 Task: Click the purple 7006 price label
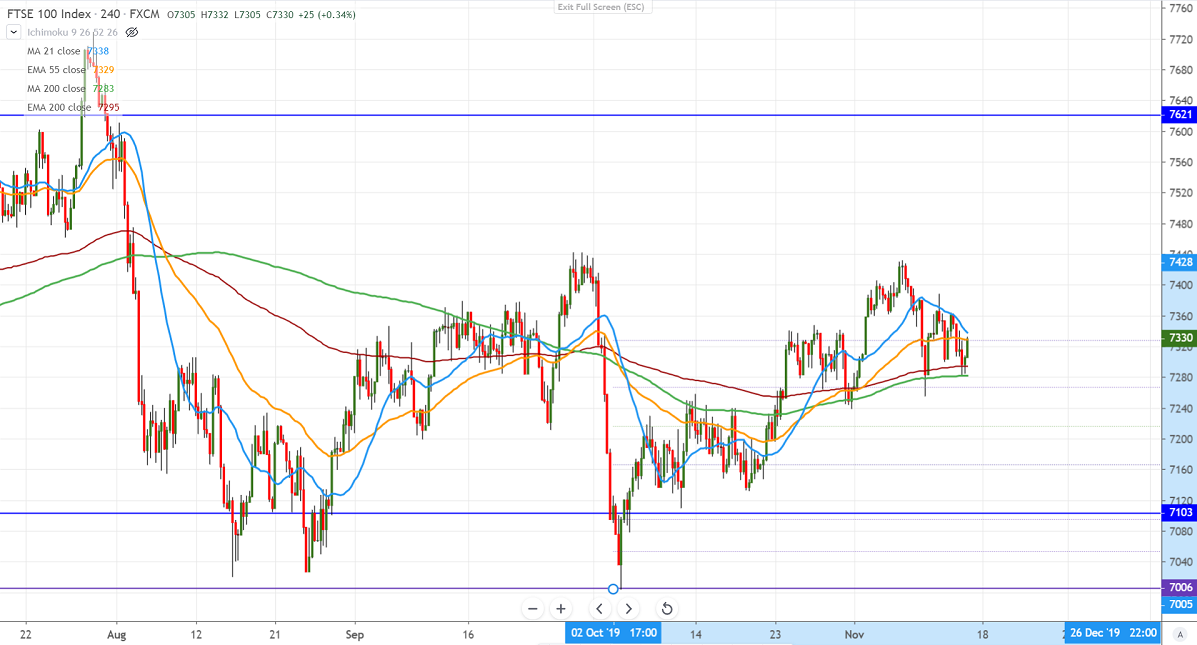[x=1179, y=587]
